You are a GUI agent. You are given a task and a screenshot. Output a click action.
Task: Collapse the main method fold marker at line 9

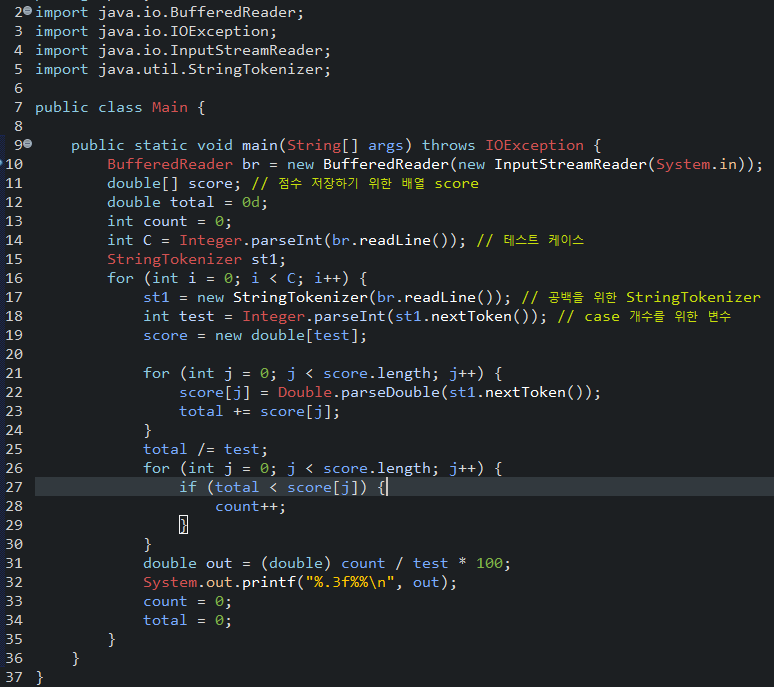[28, 144]
